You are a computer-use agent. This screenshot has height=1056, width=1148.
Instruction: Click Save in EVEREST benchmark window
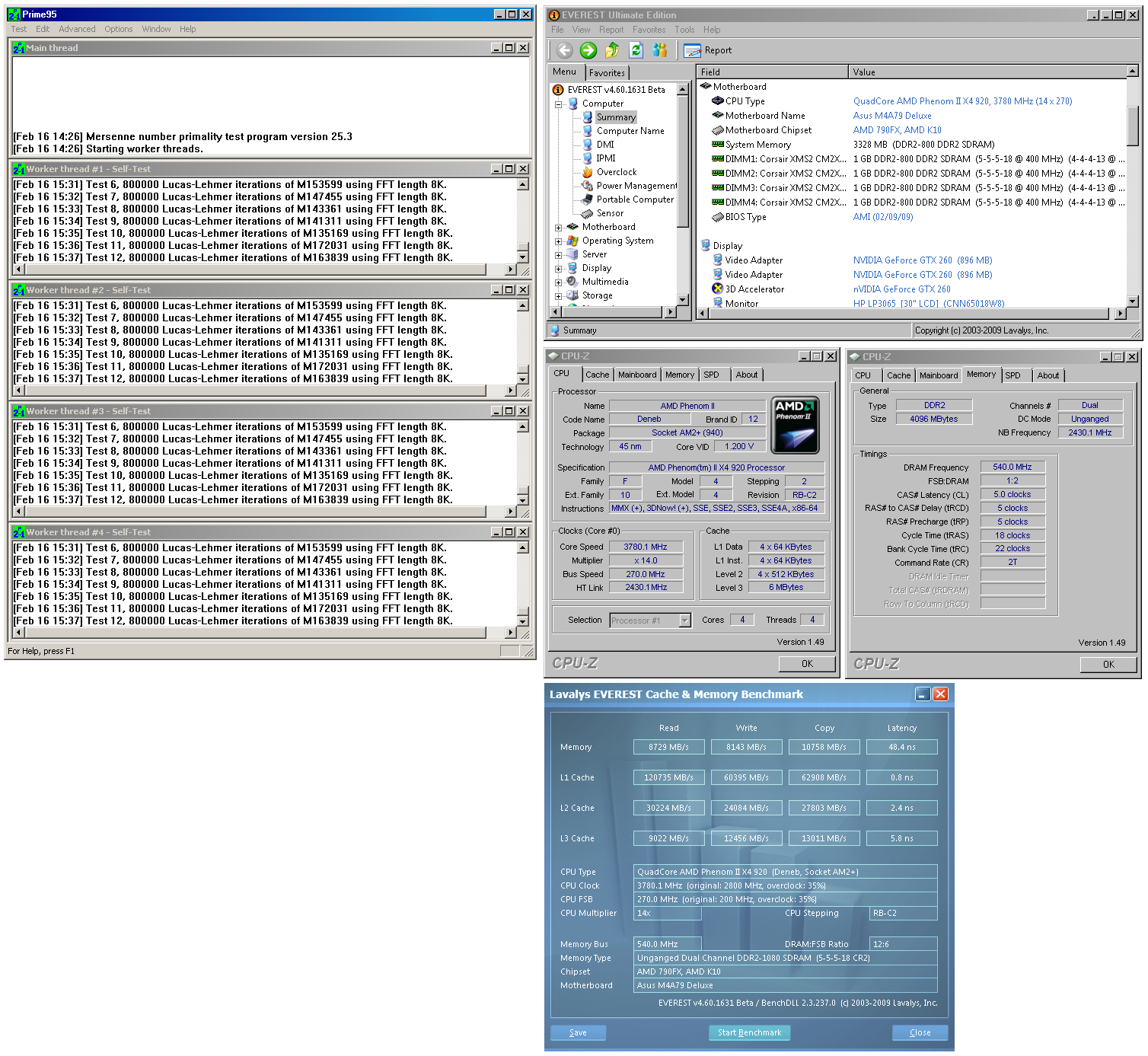point(578,1032)
